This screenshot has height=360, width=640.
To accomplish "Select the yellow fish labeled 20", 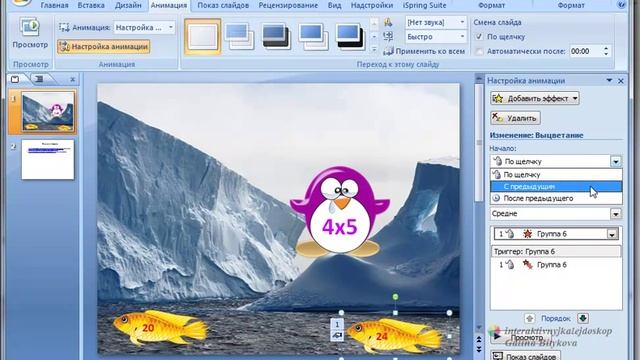I will (160, 327).
